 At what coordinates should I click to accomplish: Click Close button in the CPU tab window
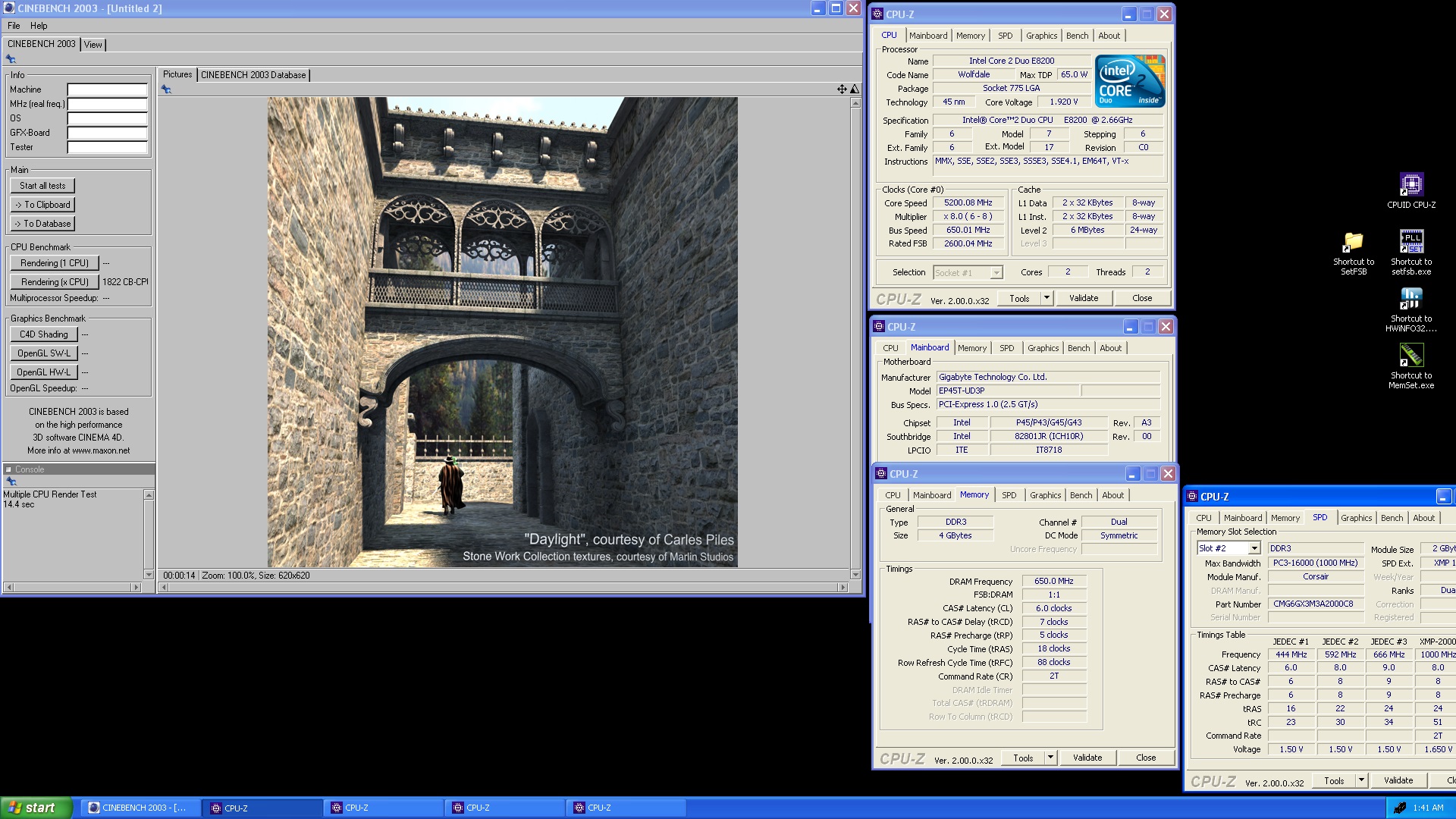coord(1142,298)
